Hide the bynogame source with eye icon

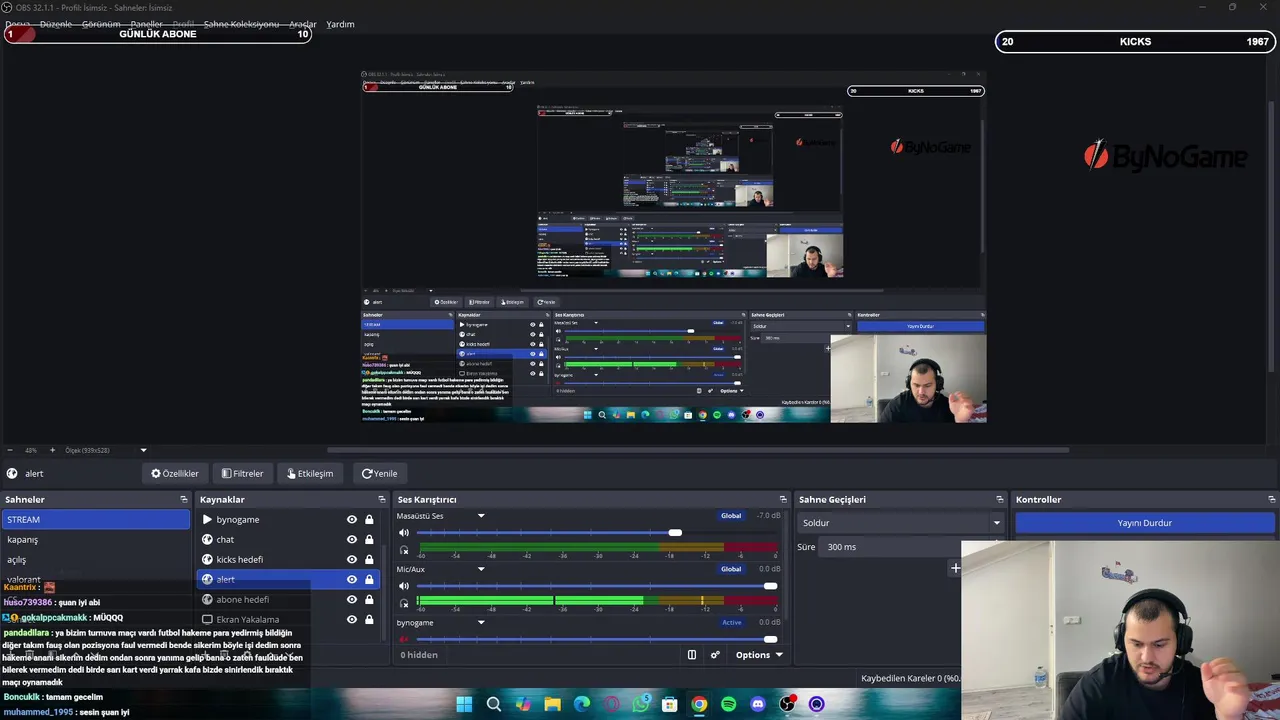click(x=352, y=520)
